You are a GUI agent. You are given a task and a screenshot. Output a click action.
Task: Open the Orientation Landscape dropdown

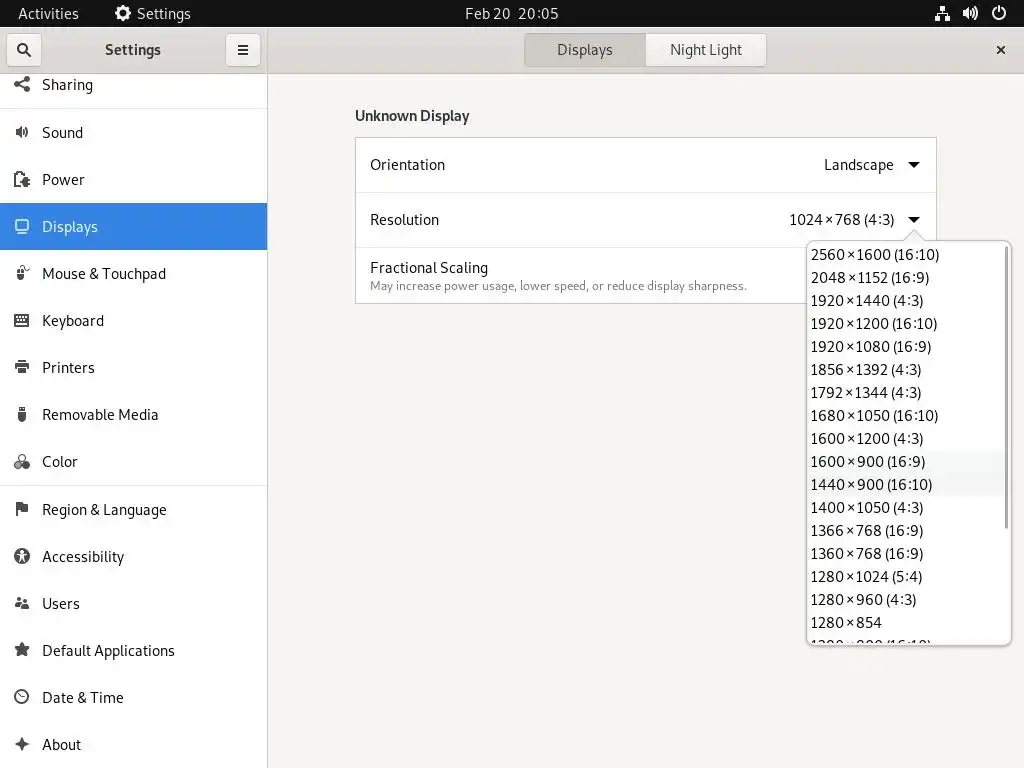(872, 165)
